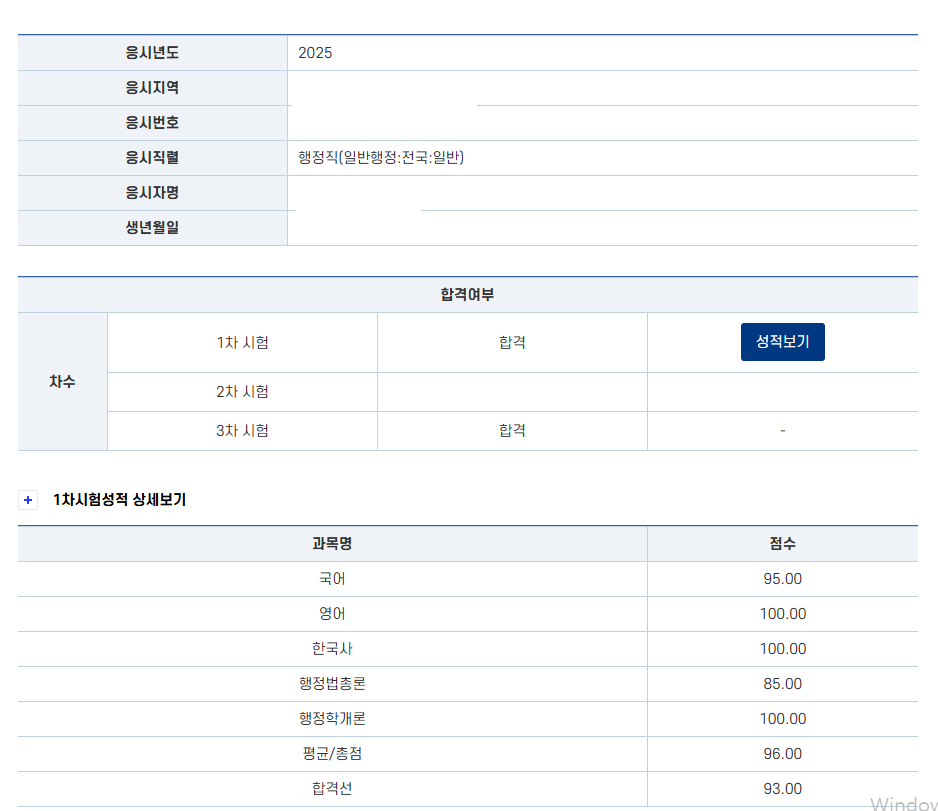Select the 3차 시험 row cell
938x811 pixels.
point(242,431)
